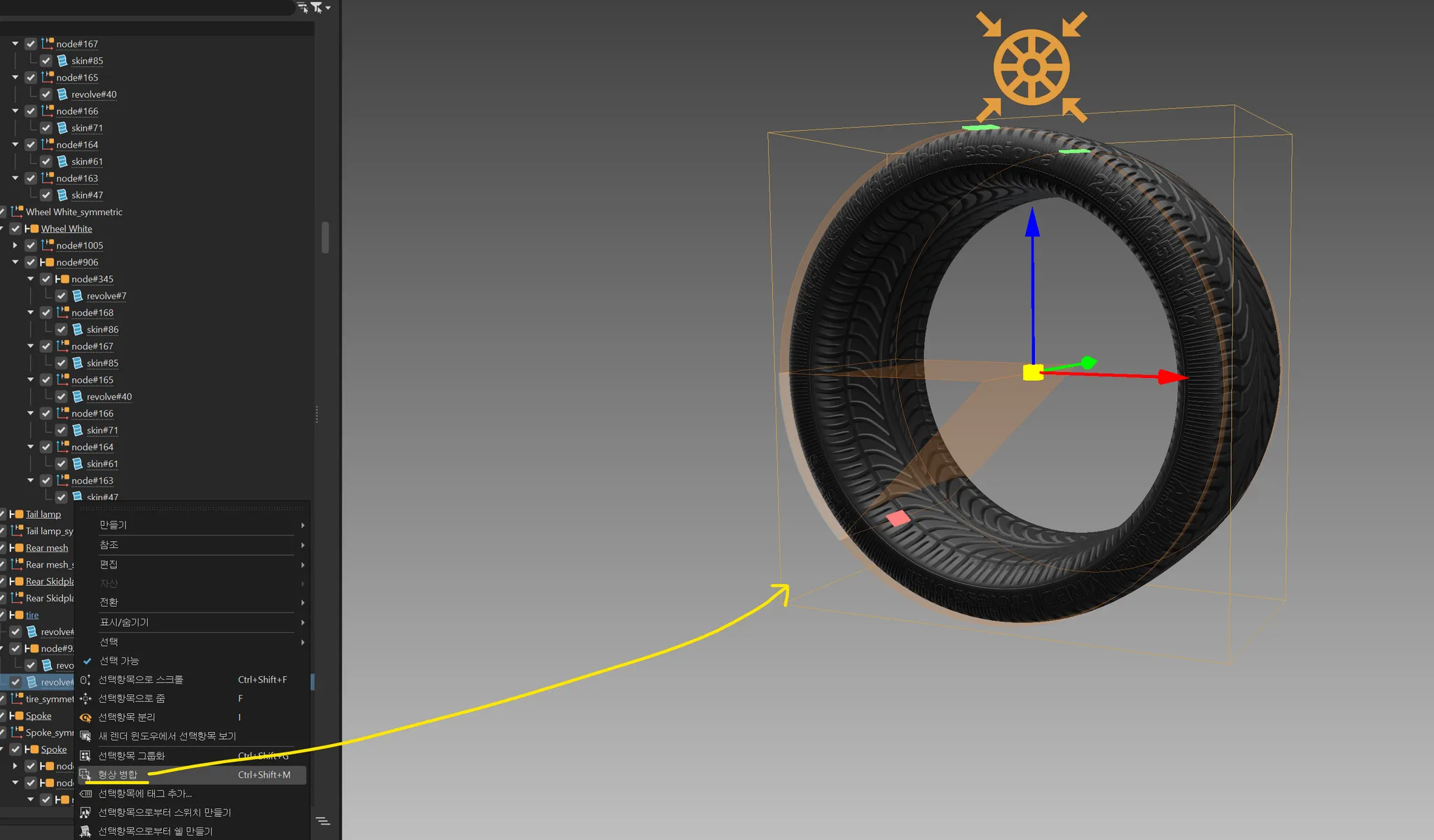The width and height of the screenshot is (1434, 840).
Task: Toggle checkbox next to the top skin#85
Action: tap(46, 61)
